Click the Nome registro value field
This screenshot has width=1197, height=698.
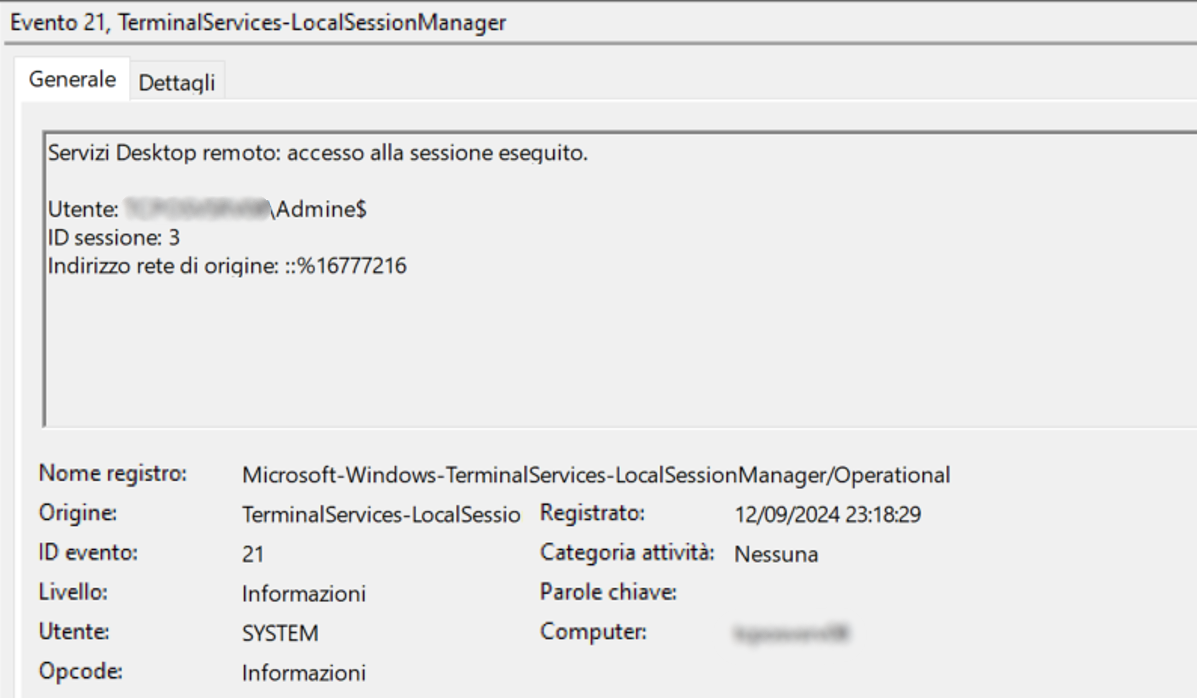click(x=596, y=474)
